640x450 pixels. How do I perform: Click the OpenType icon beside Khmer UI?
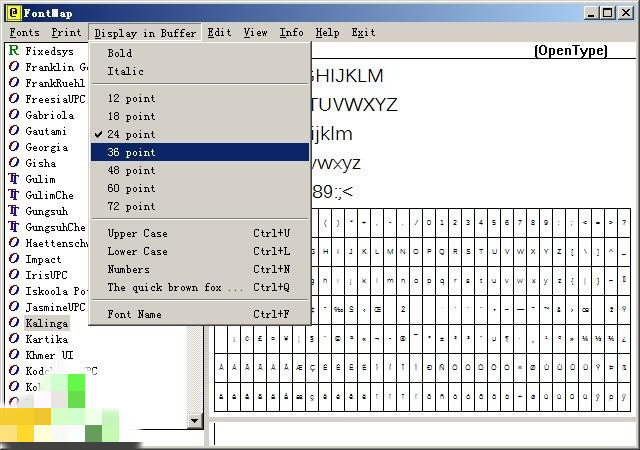[x=14, y=354]
